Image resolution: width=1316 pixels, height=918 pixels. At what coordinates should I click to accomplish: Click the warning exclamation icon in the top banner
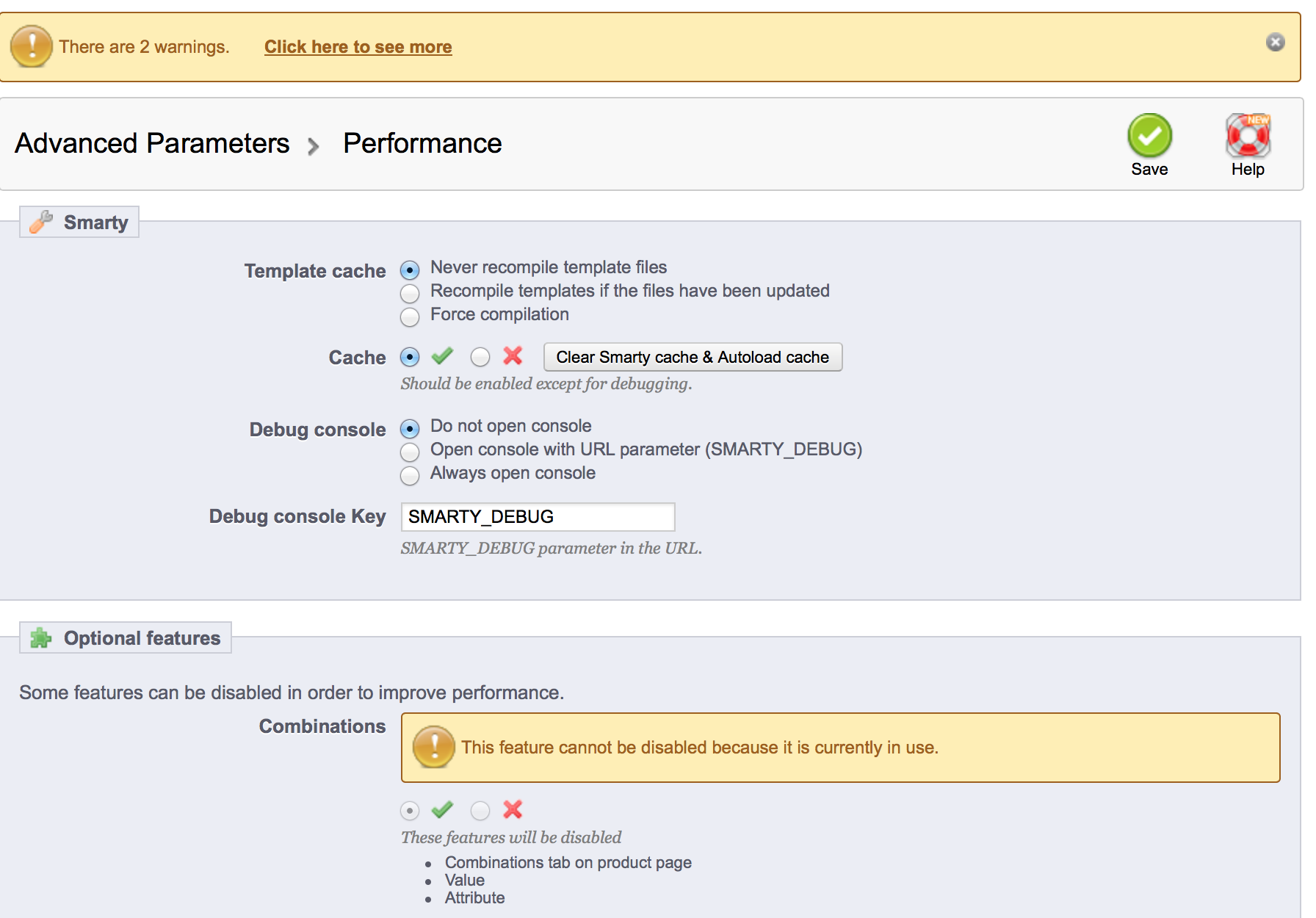tap(32, 46)
